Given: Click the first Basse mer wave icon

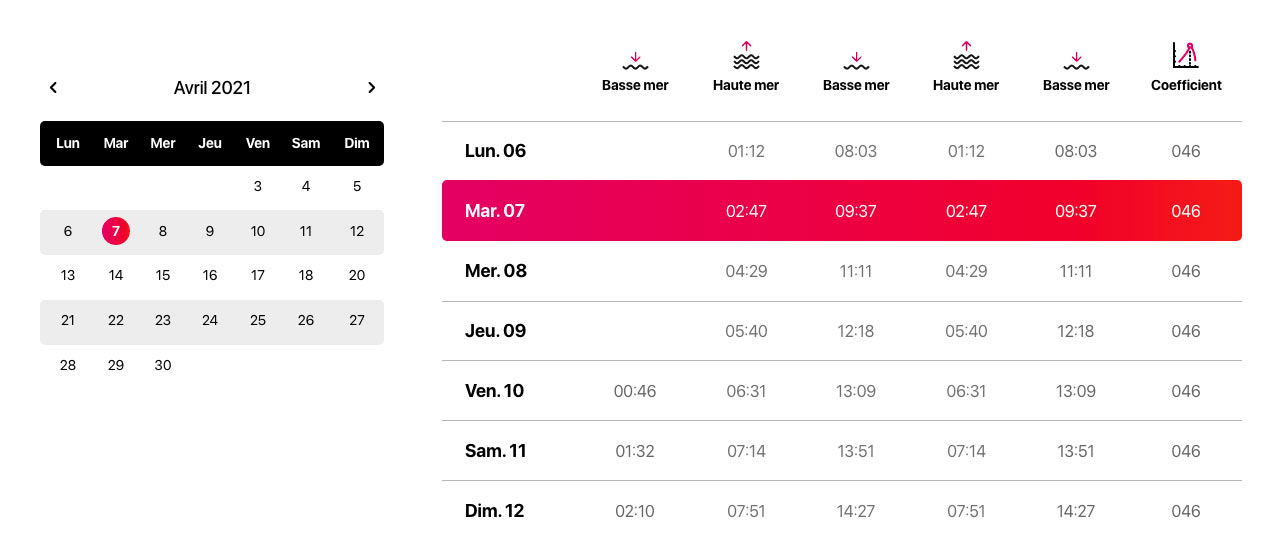Looking at the screenshot, I should coord(635,61).
